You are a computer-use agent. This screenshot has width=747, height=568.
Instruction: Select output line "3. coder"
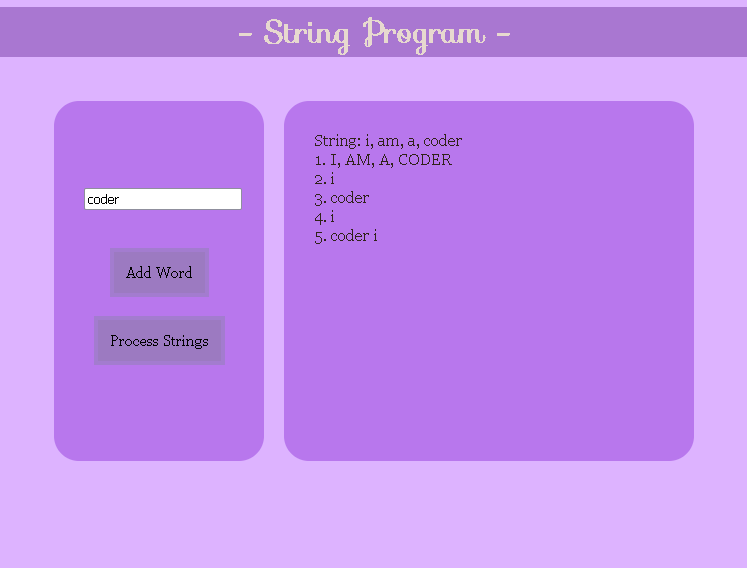pyautogui.click(x=342, y=198)
